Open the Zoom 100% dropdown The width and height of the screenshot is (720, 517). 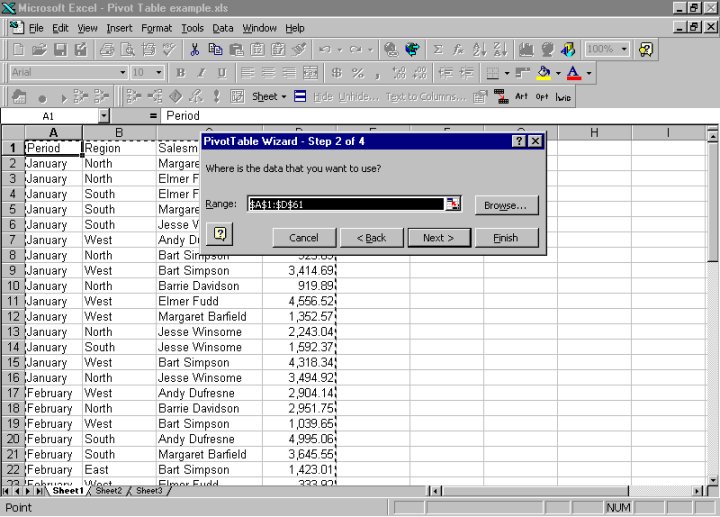(x=624, y=49)
